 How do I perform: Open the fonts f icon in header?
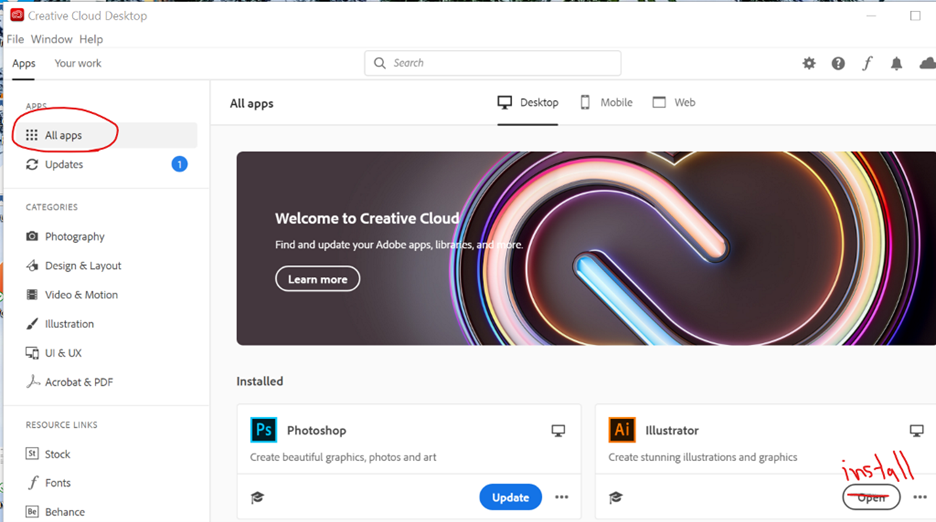coord(867,63)
